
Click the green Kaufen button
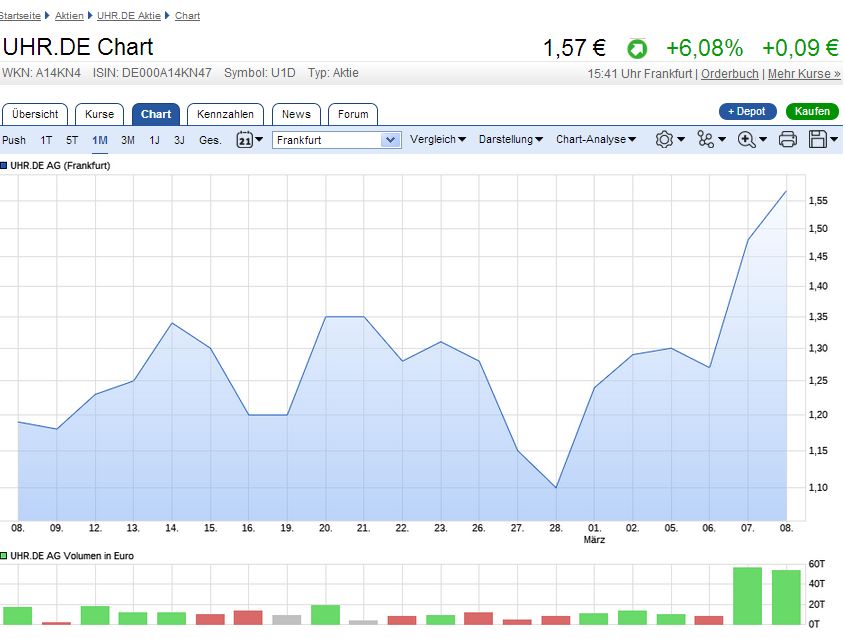pyautogui.click(x=812, y=112)
